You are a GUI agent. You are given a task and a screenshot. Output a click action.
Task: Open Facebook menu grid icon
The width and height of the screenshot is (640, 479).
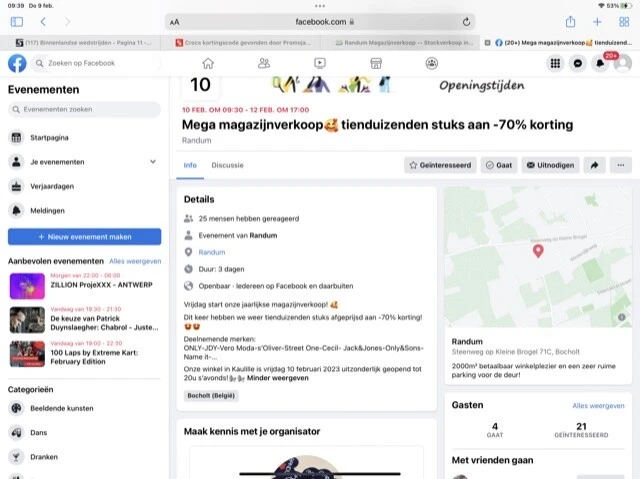555,63
